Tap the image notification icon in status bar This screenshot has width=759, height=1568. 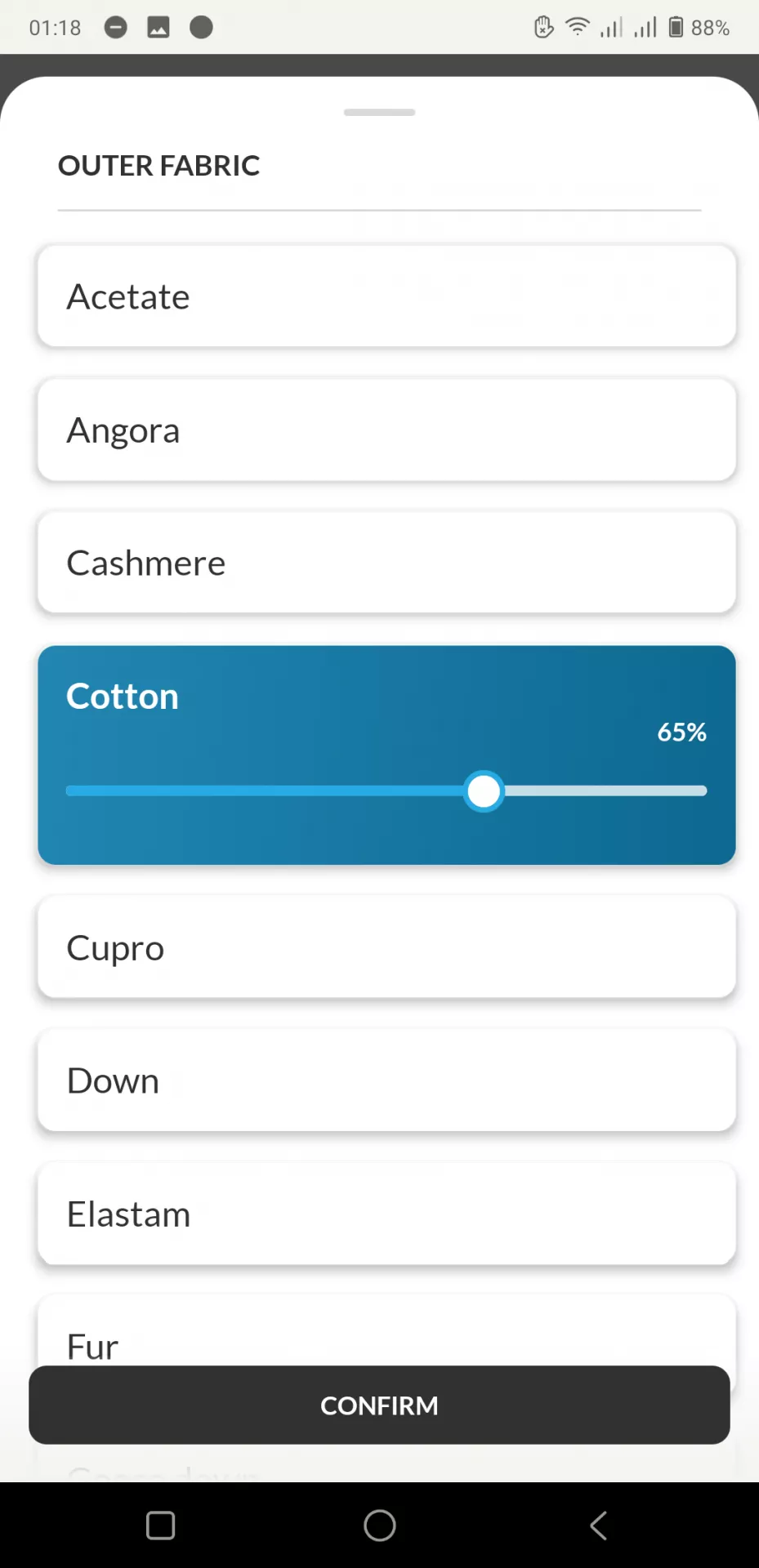(158, 28)
